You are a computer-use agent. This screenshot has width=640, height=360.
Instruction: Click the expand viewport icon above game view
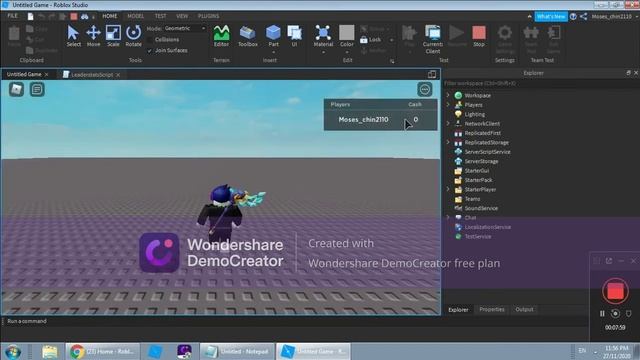[432, 74]
